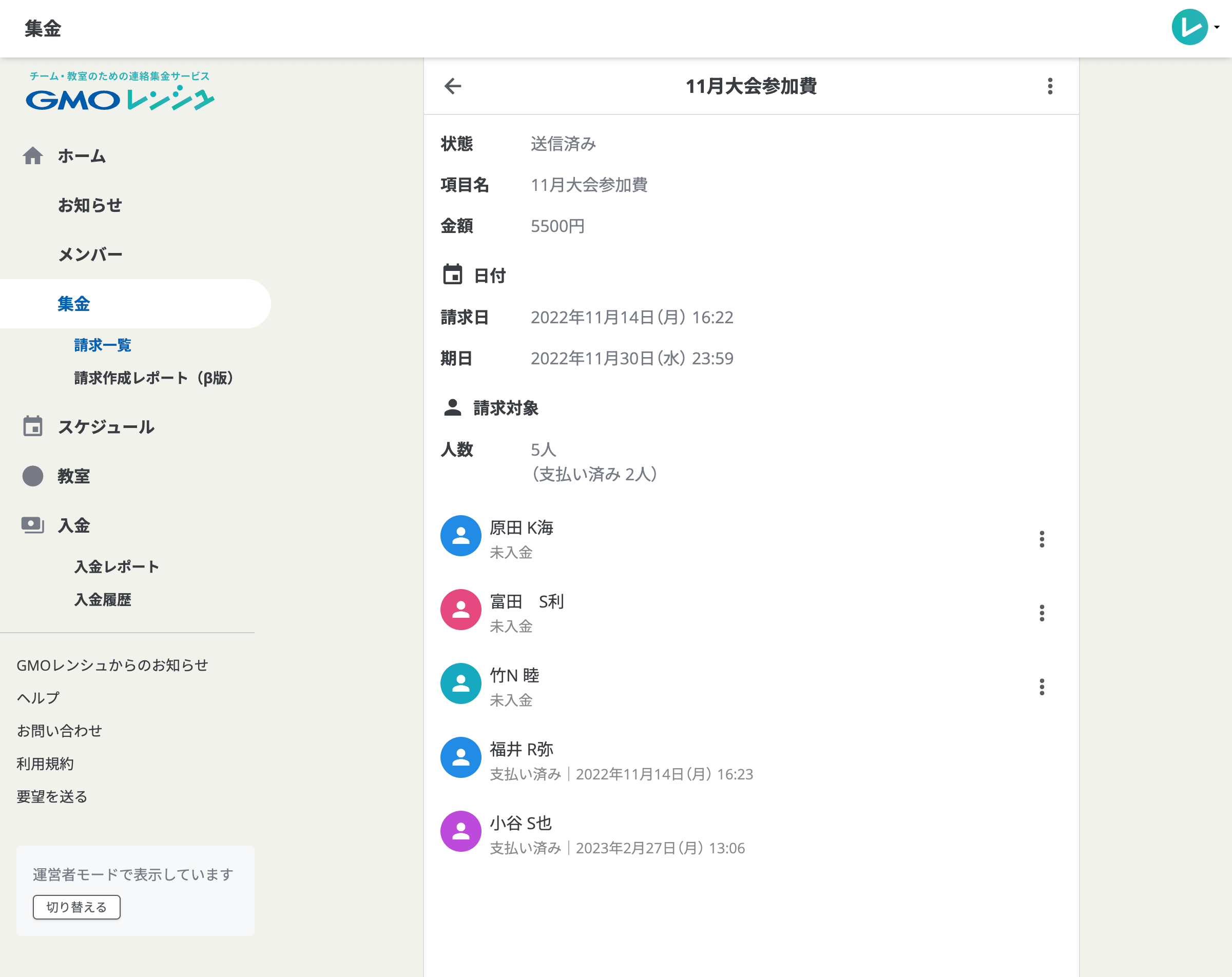Screen dimensions: 1232x977
Task: Click 小谷 S也's purple avatar icon
Action: click(460, 832)
